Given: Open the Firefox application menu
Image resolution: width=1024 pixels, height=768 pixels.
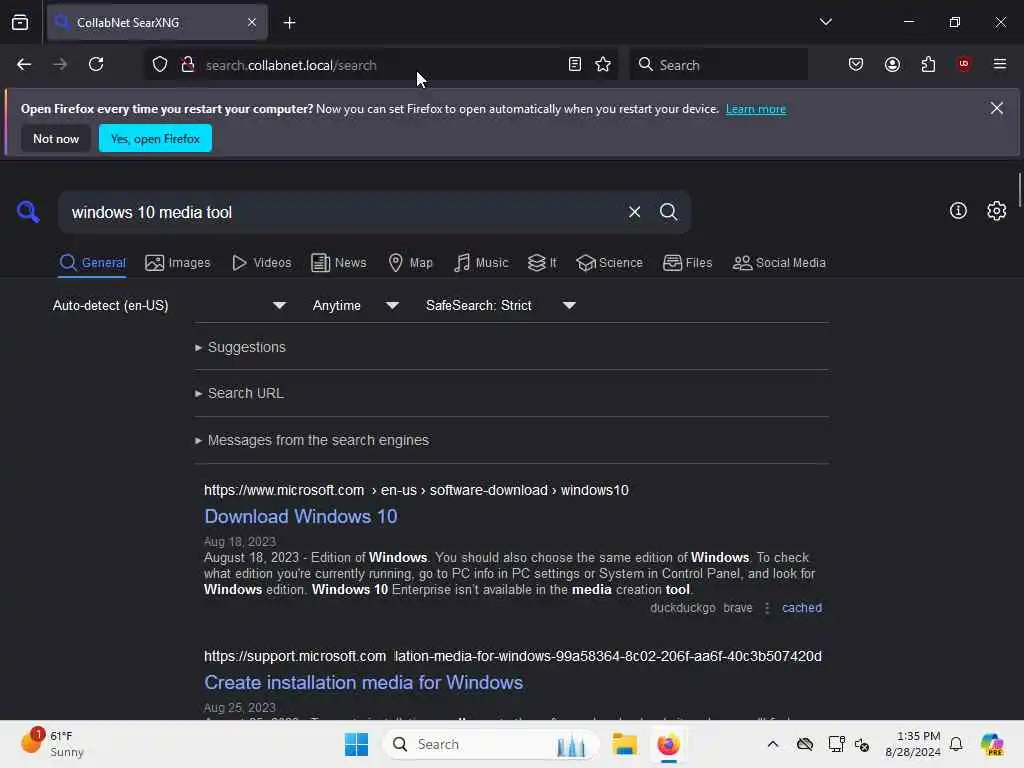Looking at the screenshot, I should tap(1000, 64).
